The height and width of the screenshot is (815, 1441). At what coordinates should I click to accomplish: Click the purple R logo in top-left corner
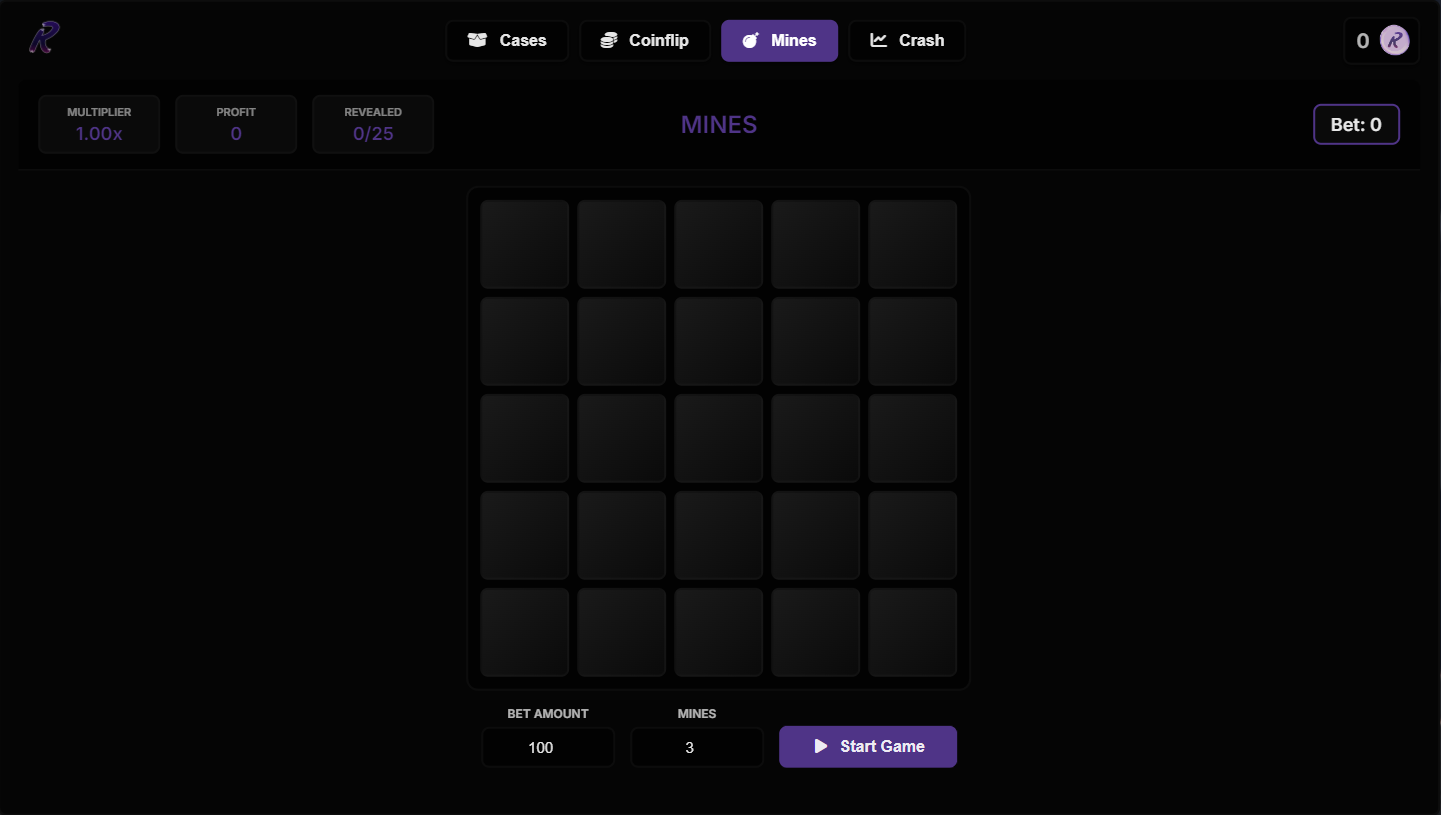click(44, 38)
